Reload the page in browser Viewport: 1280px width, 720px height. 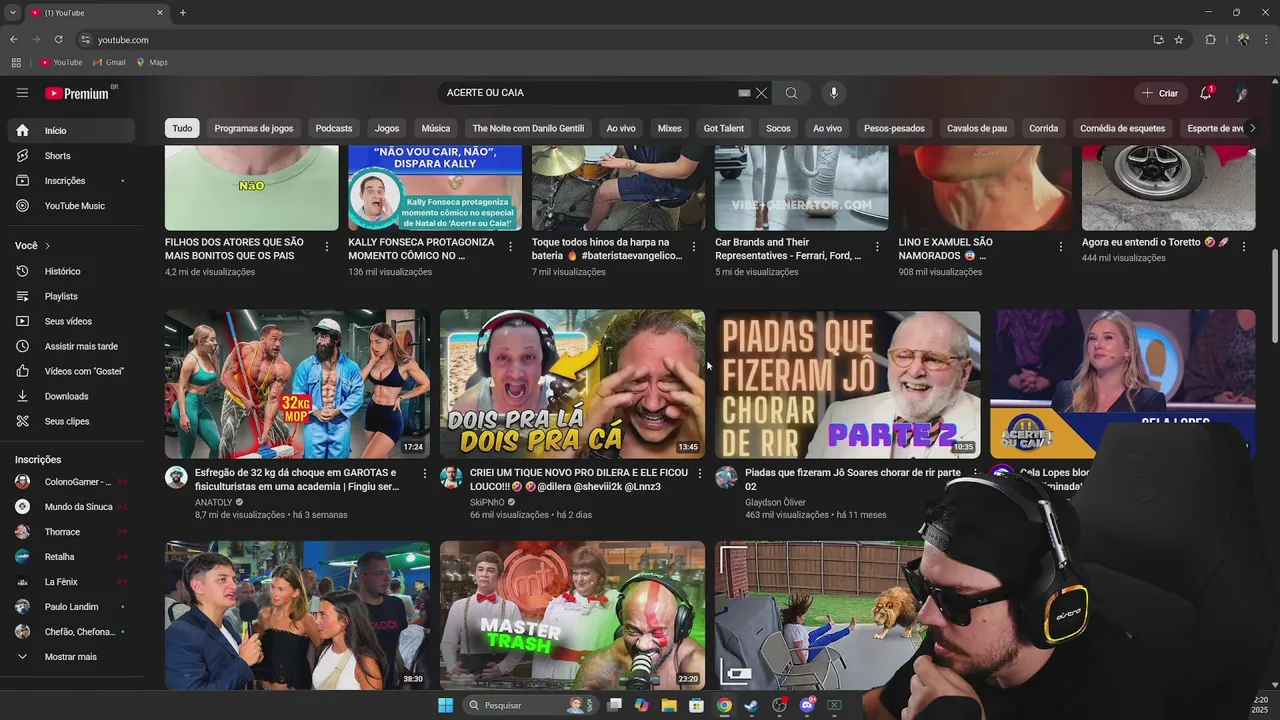(58, 39)
